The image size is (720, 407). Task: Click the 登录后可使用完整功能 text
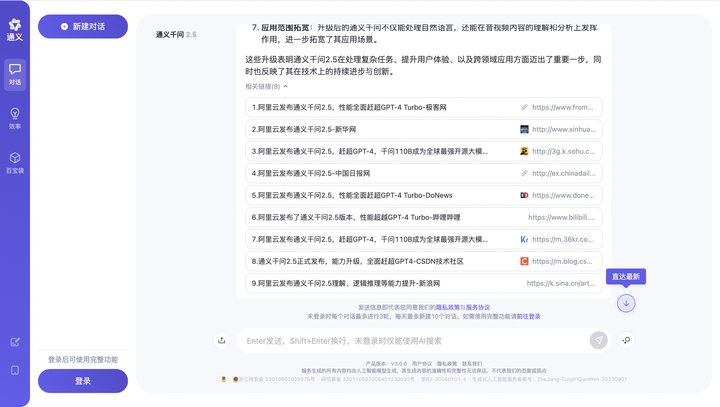coord(83,359)
